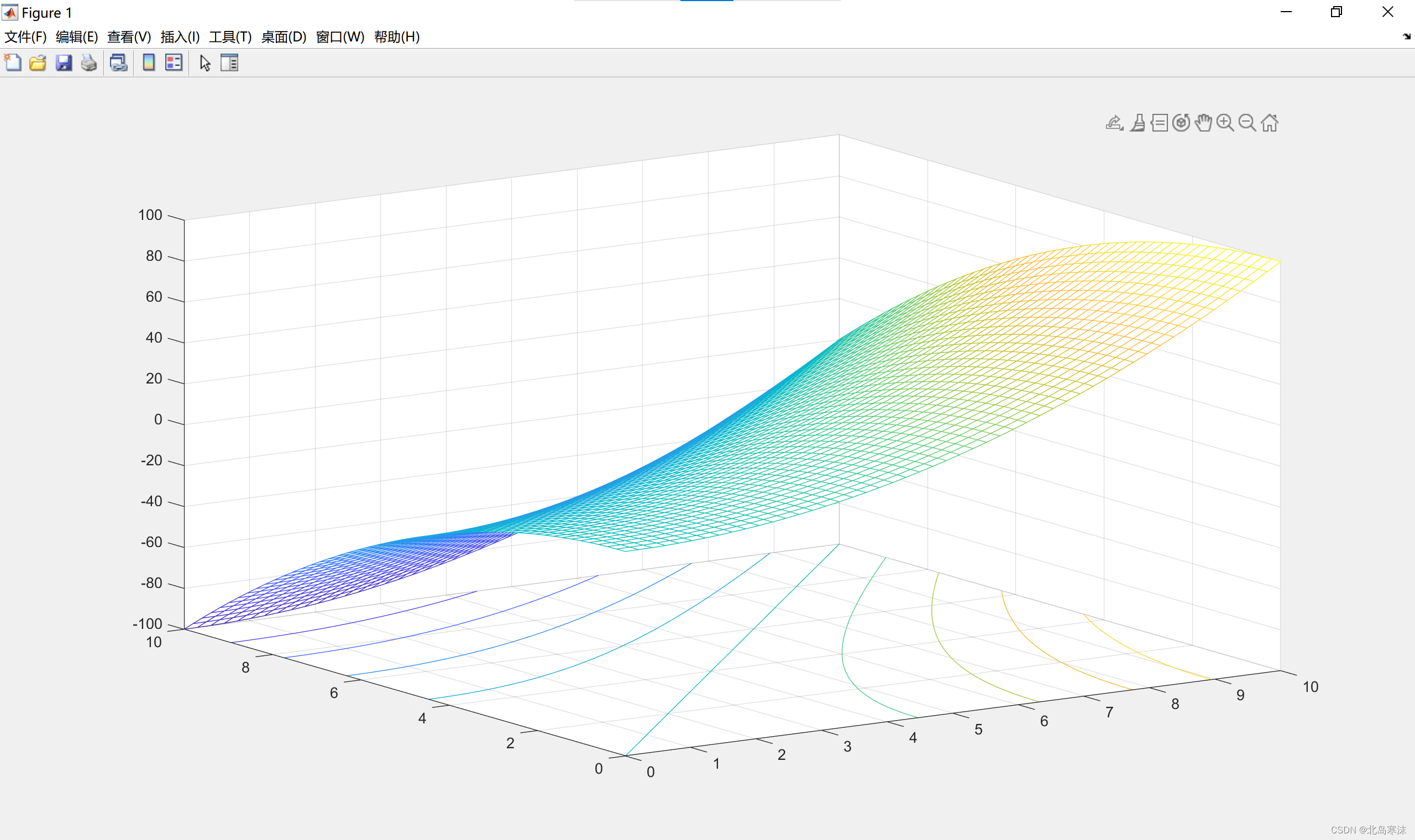Click the Zoom In magnifier icon
This screenshot has height=840, width=1415.
1225,123
